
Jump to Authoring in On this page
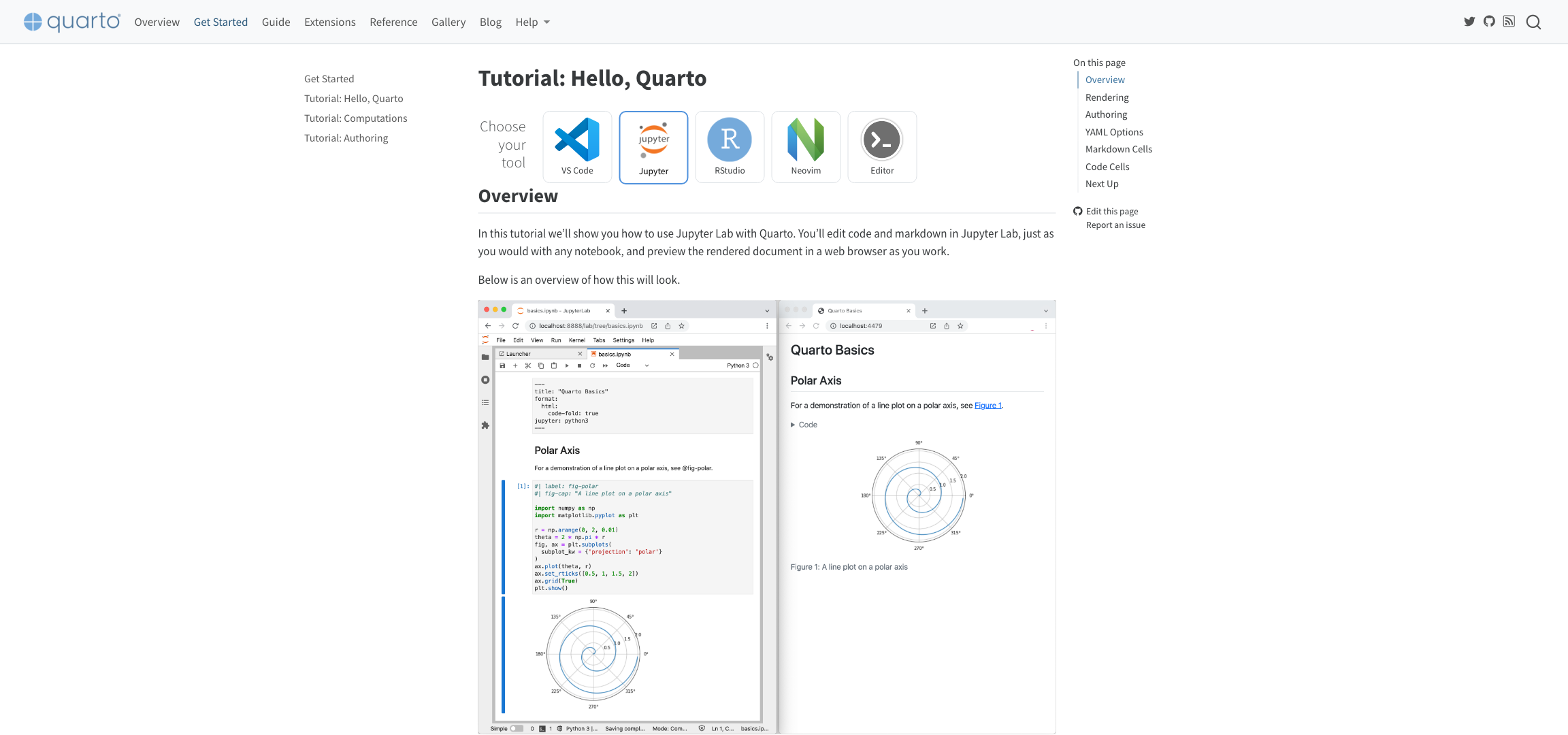[1106, 114]
